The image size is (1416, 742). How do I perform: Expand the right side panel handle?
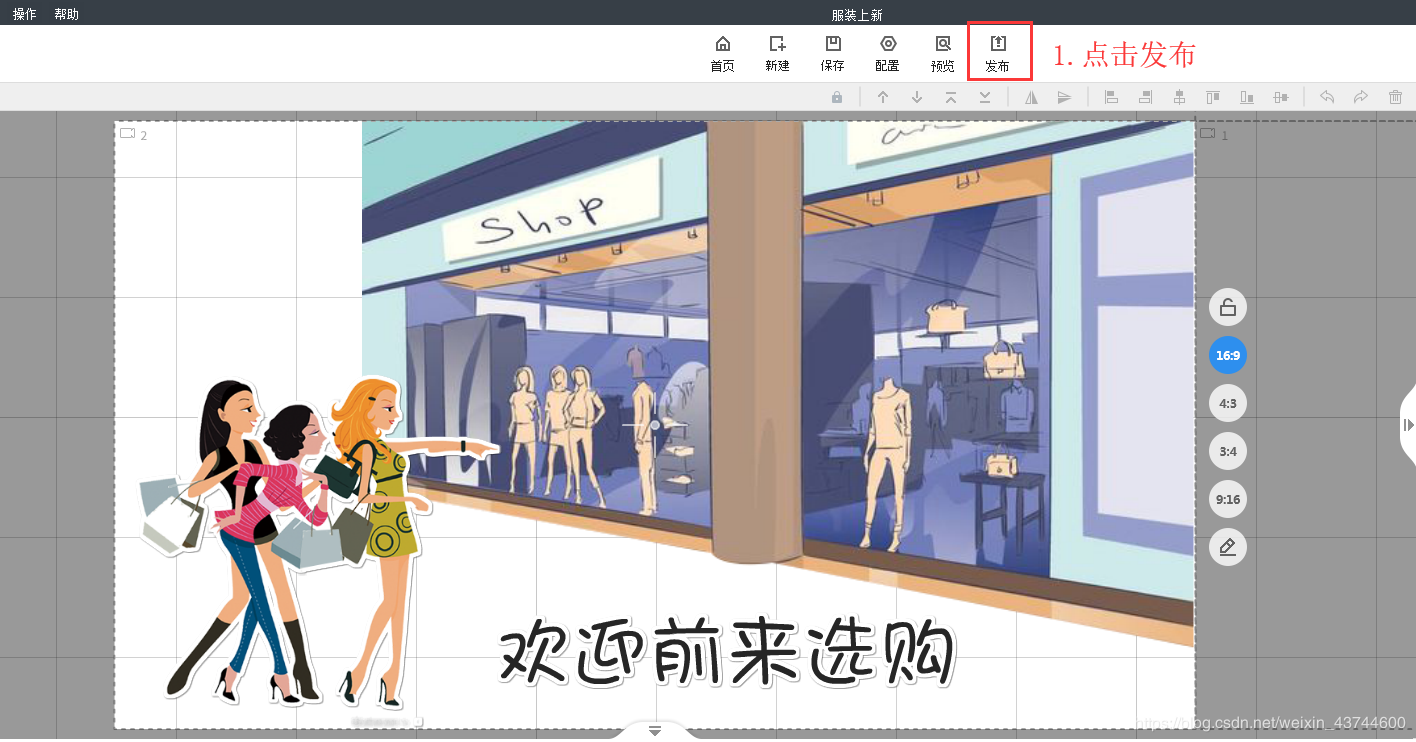click(x=1408, y=425)
